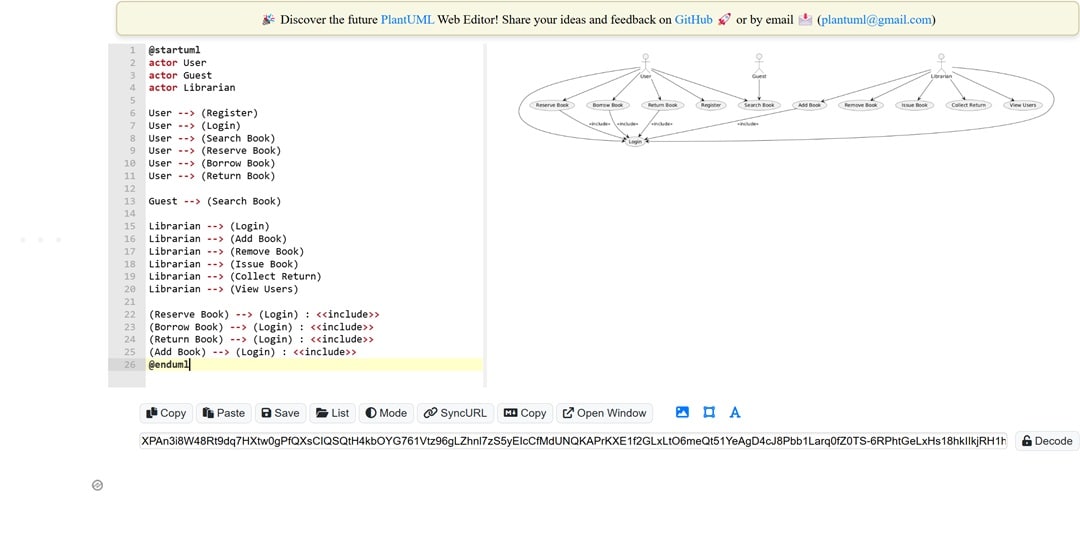1080x543 pixels.
Task: Click the Copy button beside Paste
Action: click(166, 413)
